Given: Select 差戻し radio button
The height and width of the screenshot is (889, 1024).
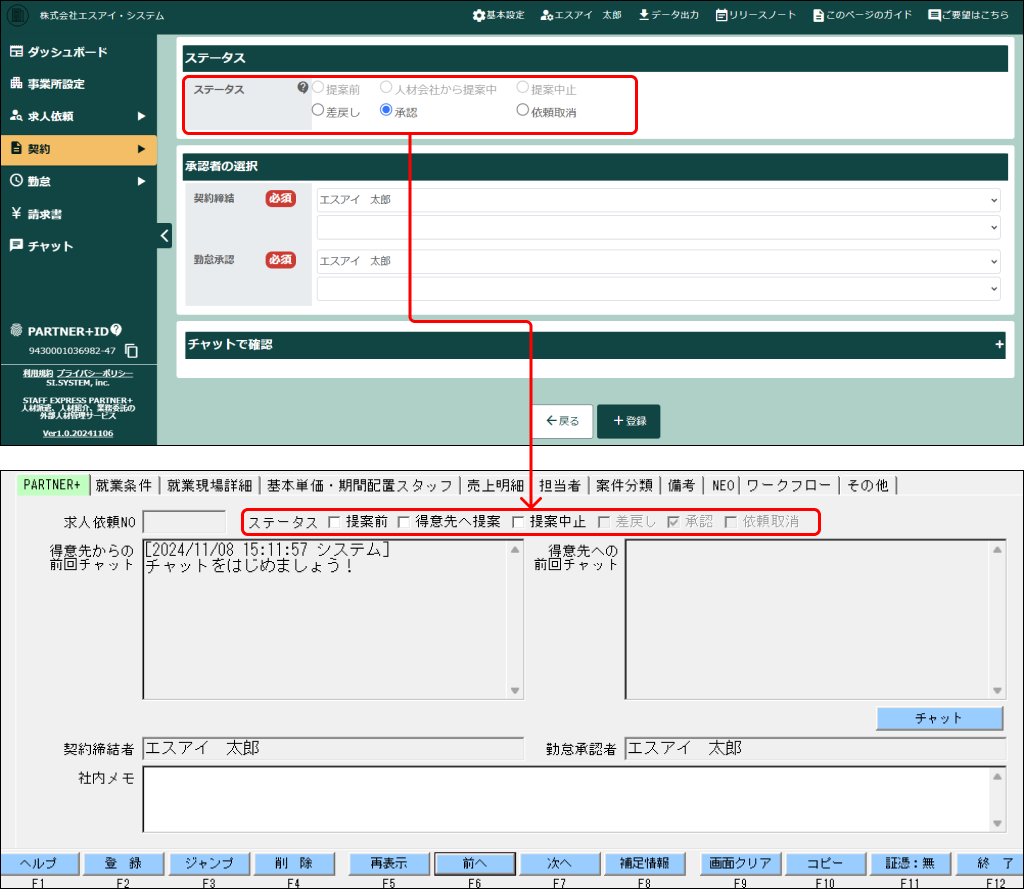Looking at the screenshot, I should [x=318, y=110].
